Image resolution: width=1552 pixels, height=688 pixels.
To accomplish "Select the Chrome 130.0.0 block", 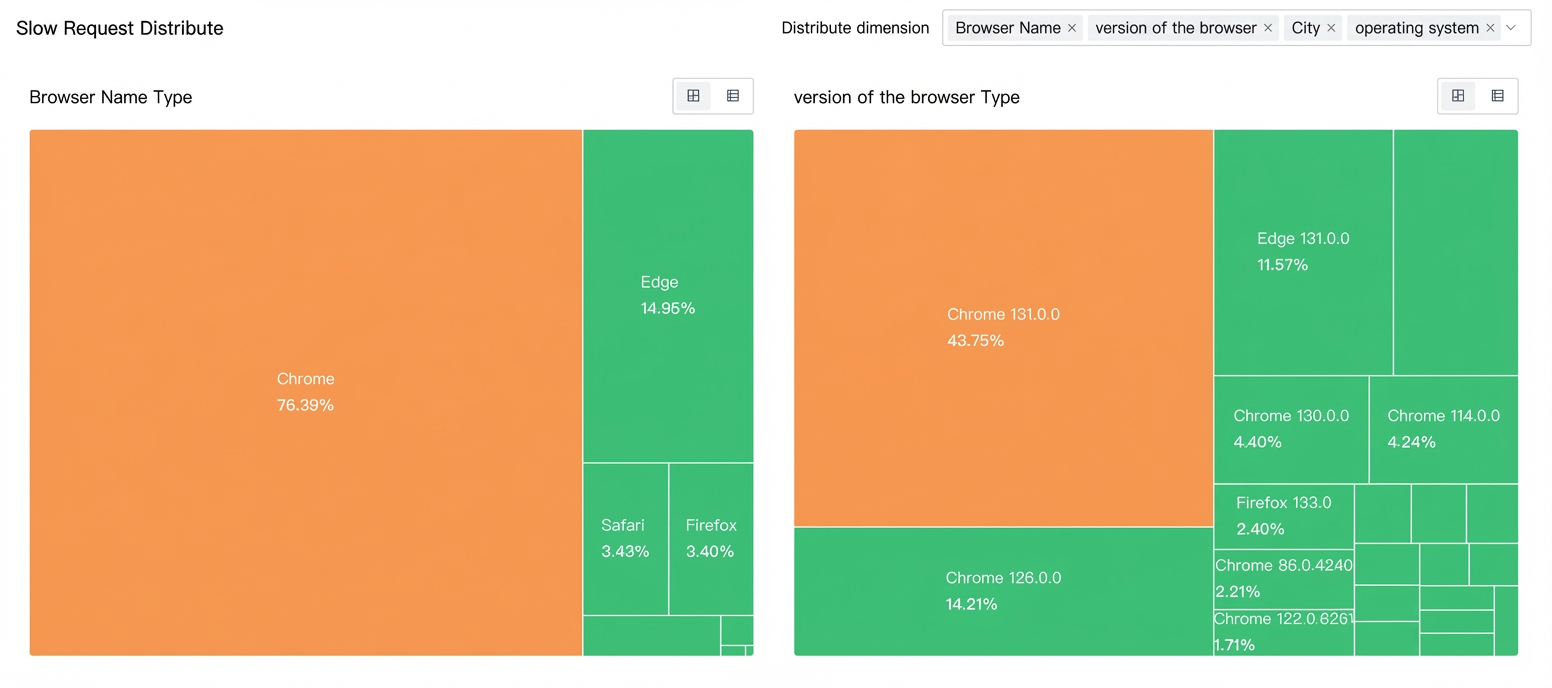I will (x=1291, y=429).
